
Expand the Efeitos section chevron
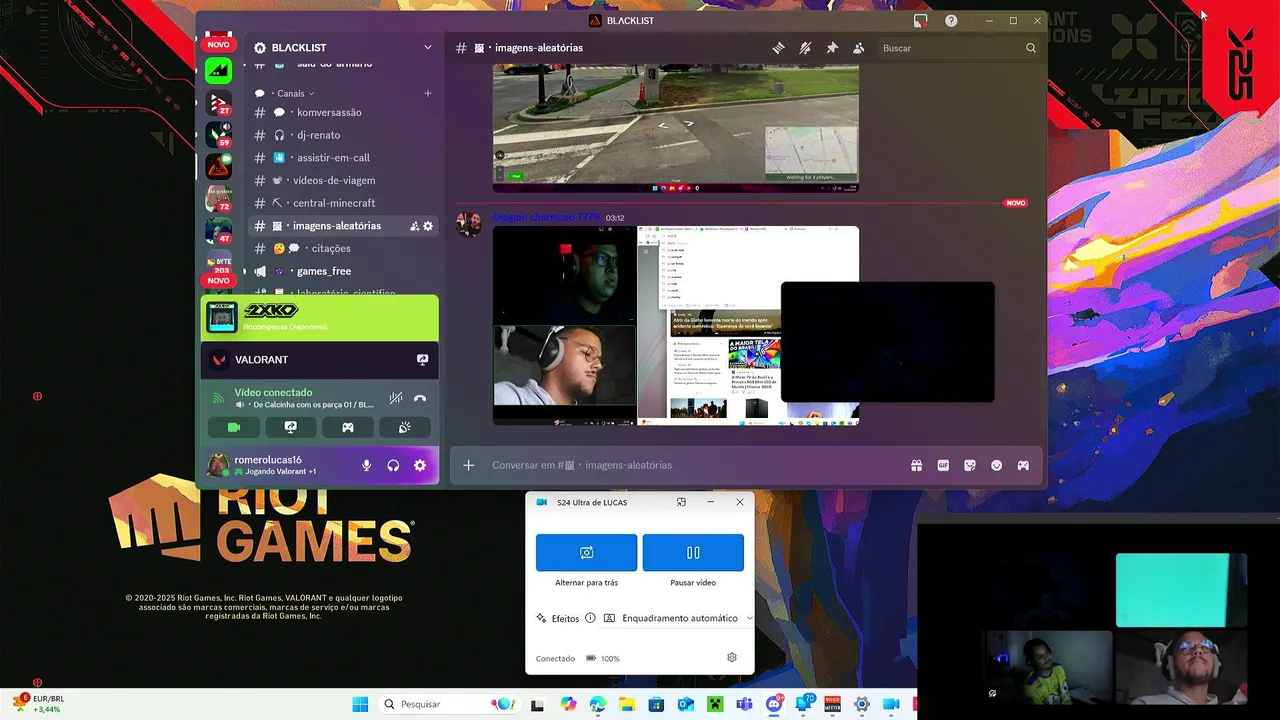click(x=749, y=618)
